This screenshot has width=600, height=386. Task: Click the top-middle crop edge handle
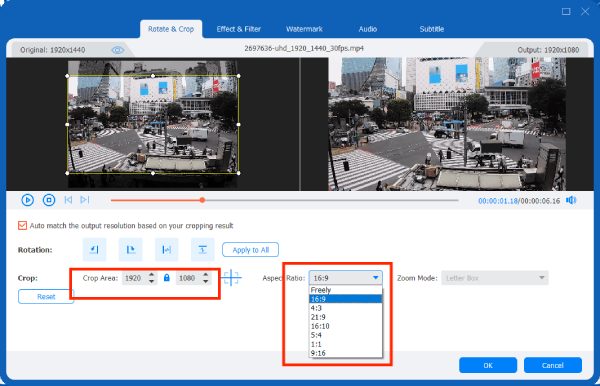tap(153, 76)
